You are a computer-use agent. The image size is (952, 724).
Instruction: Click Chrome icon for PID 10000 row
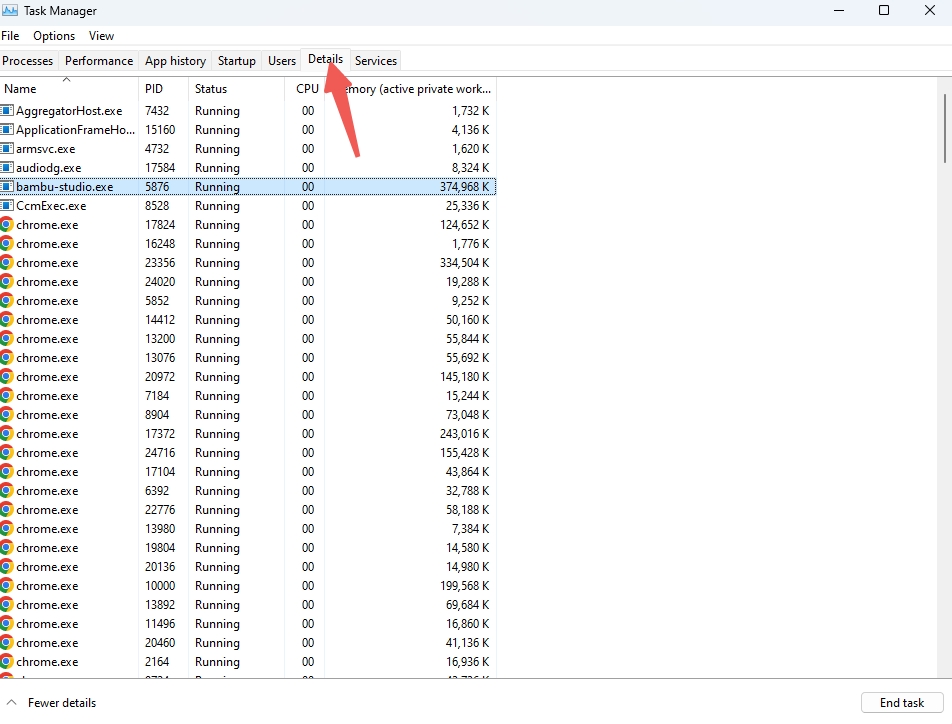[x=7, y=586]
